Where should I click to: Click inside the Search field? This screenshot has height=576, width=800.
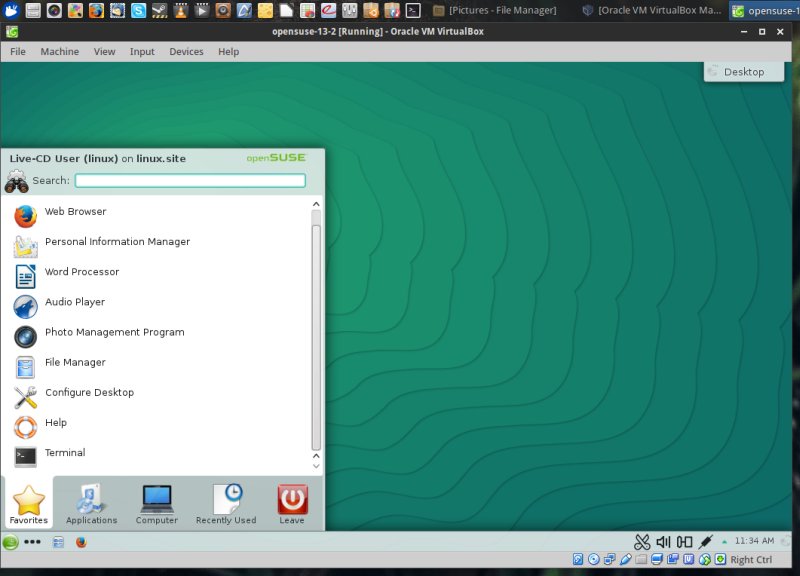(x=190, y=180)
